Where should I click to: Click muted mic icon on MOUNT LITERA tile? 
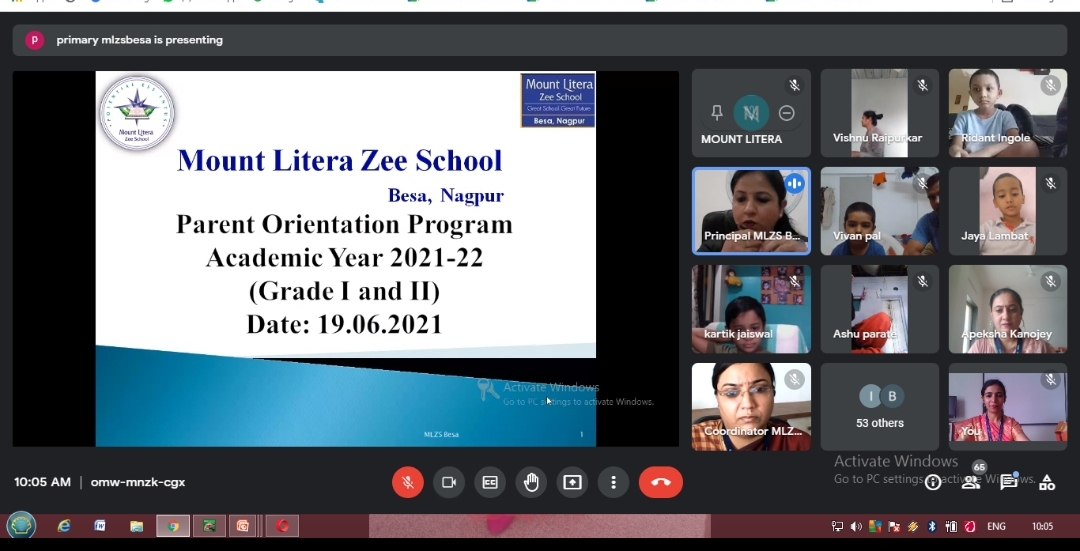[794, 85]
